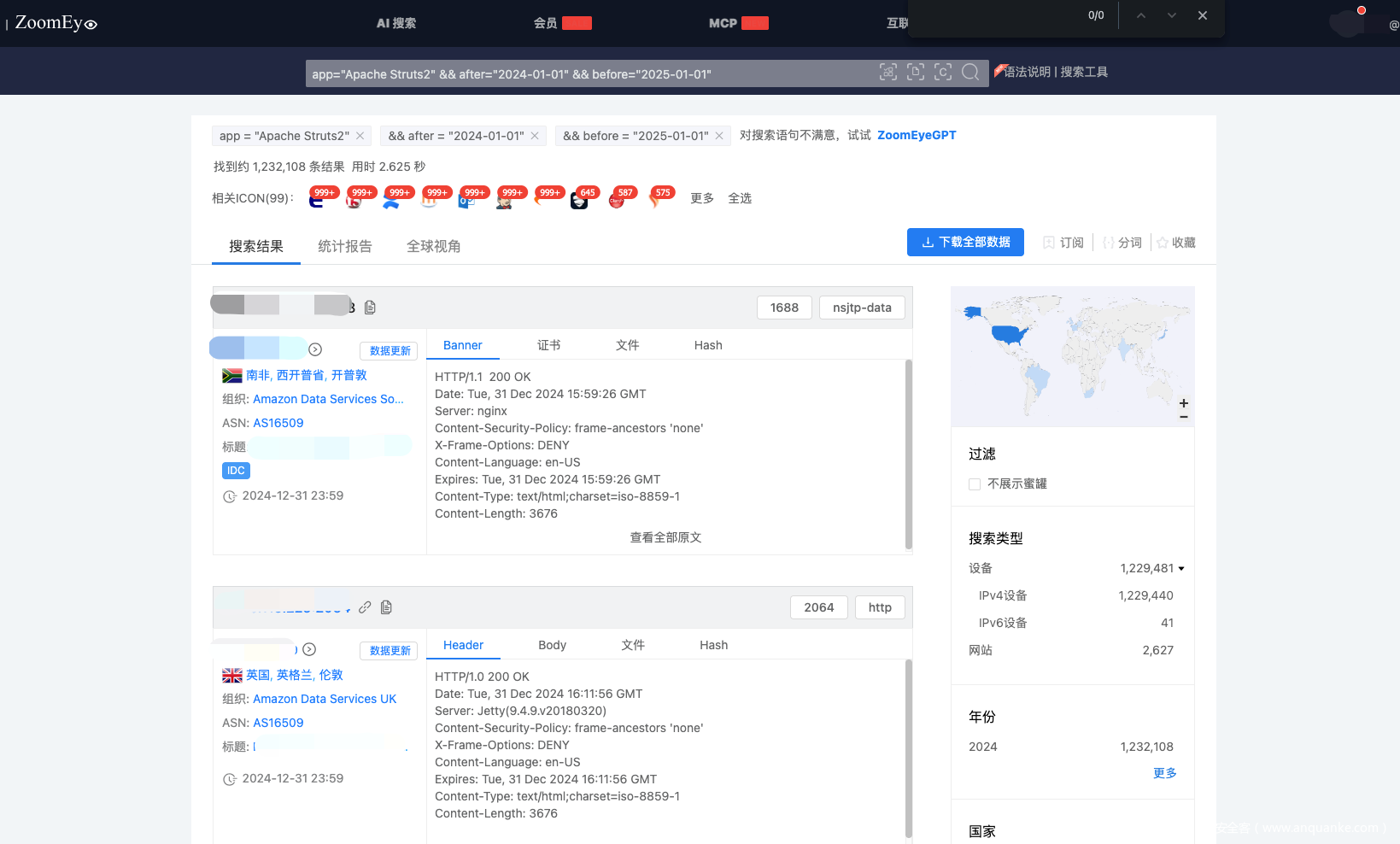Expand the first result's circled arrow

coord(315,349)
